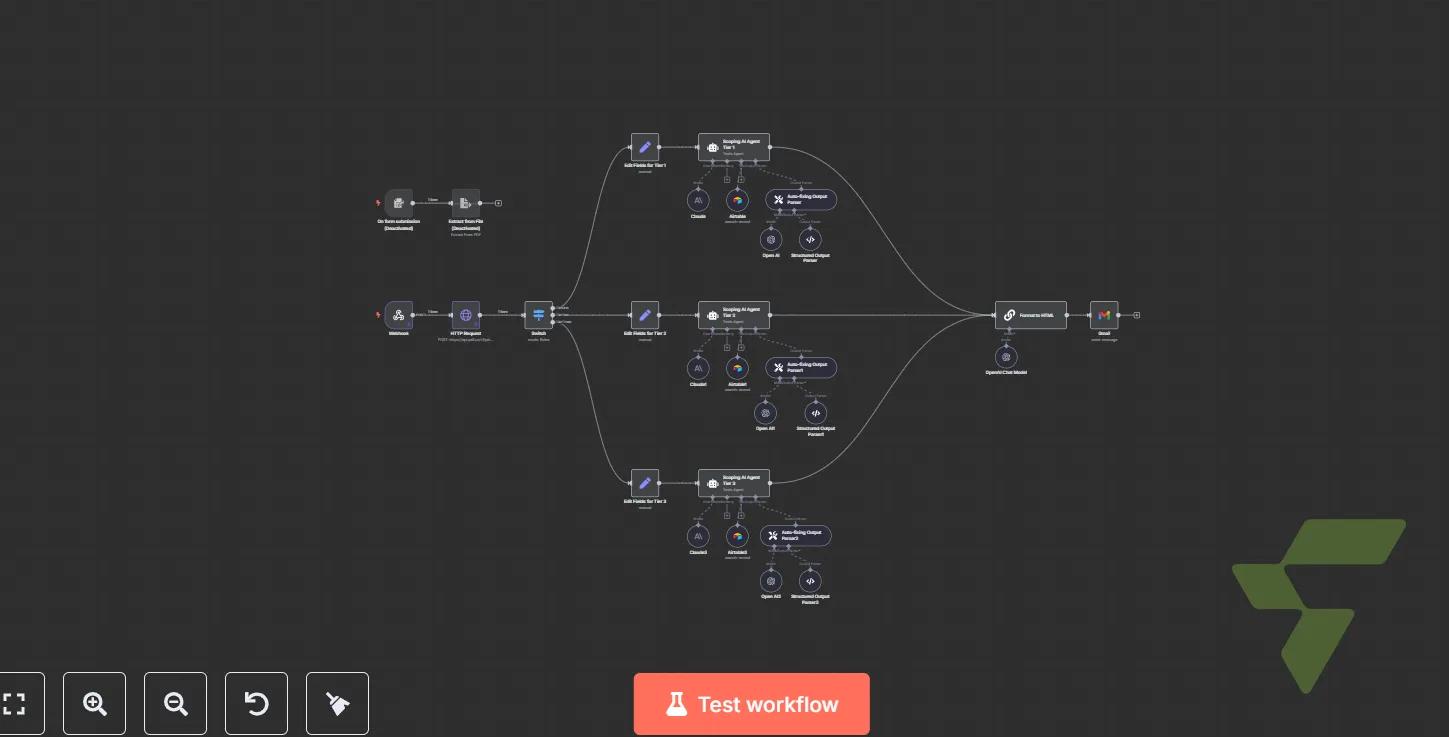Select the Auto-fixing Output Parser2 node

pyautogui.click(x=796, y=536)
